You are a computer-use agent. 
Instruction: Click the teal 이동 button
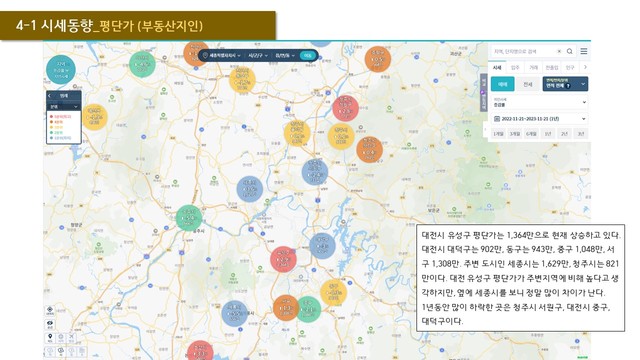pos(307,55)
